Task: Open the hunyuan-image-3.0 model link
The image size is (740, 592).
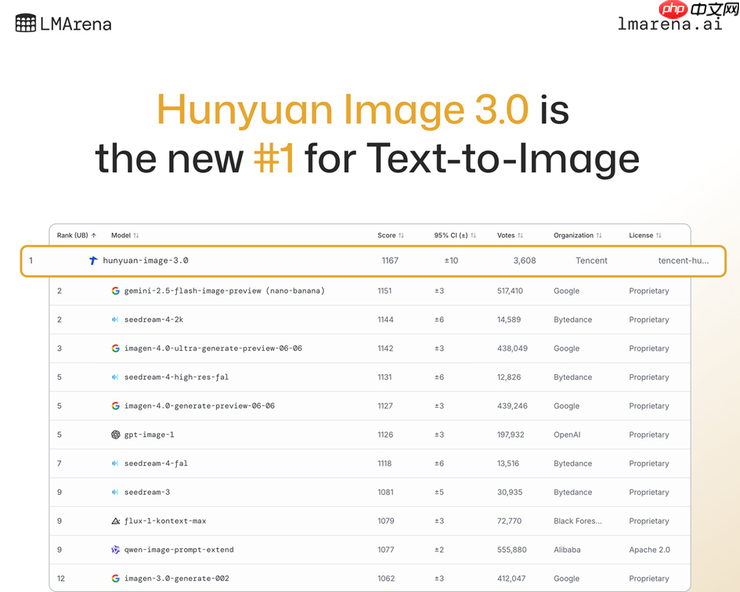Action: 145,260
